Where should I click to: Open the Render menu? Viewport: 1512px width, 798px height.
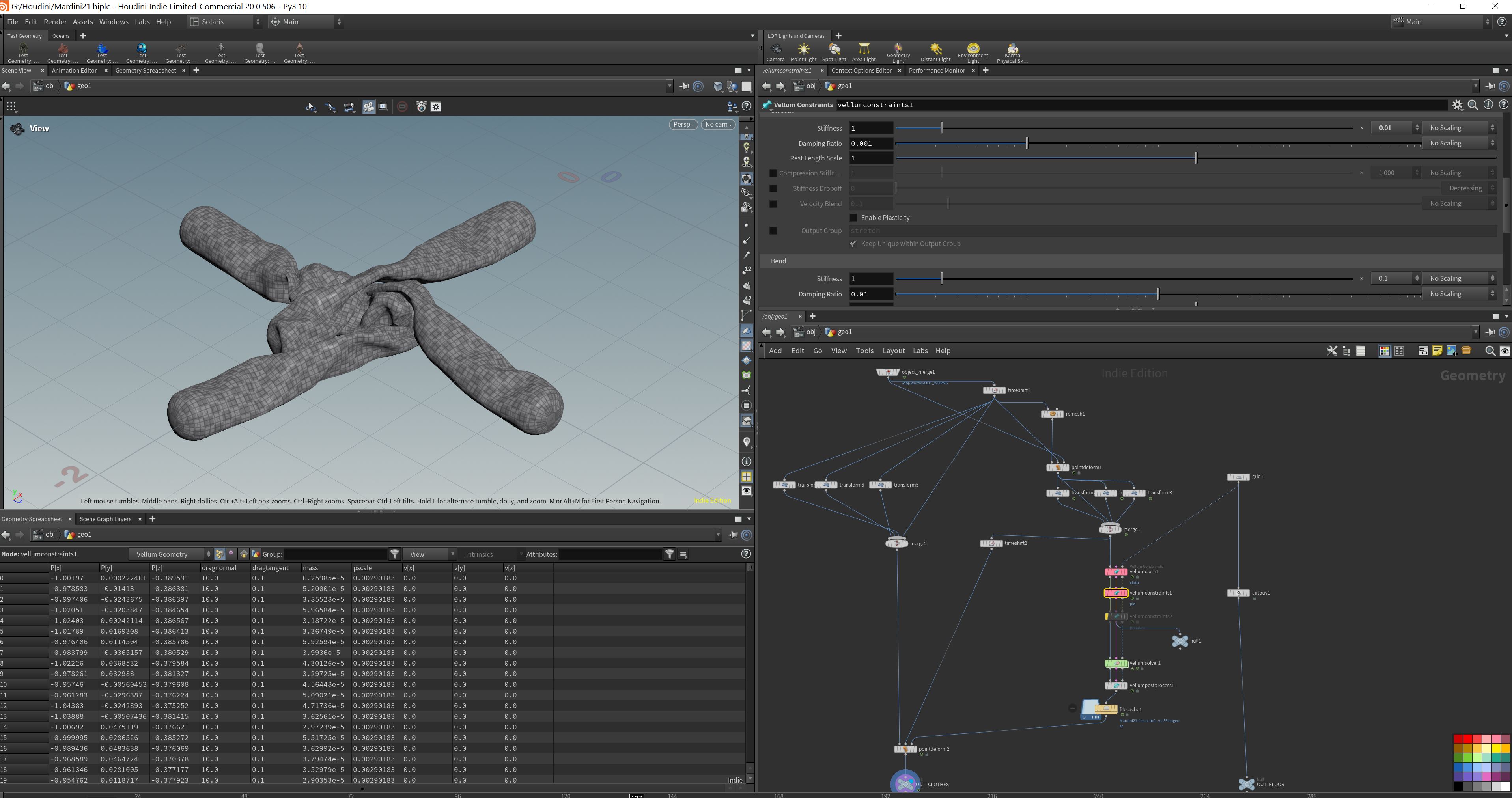tap(55, 22)
